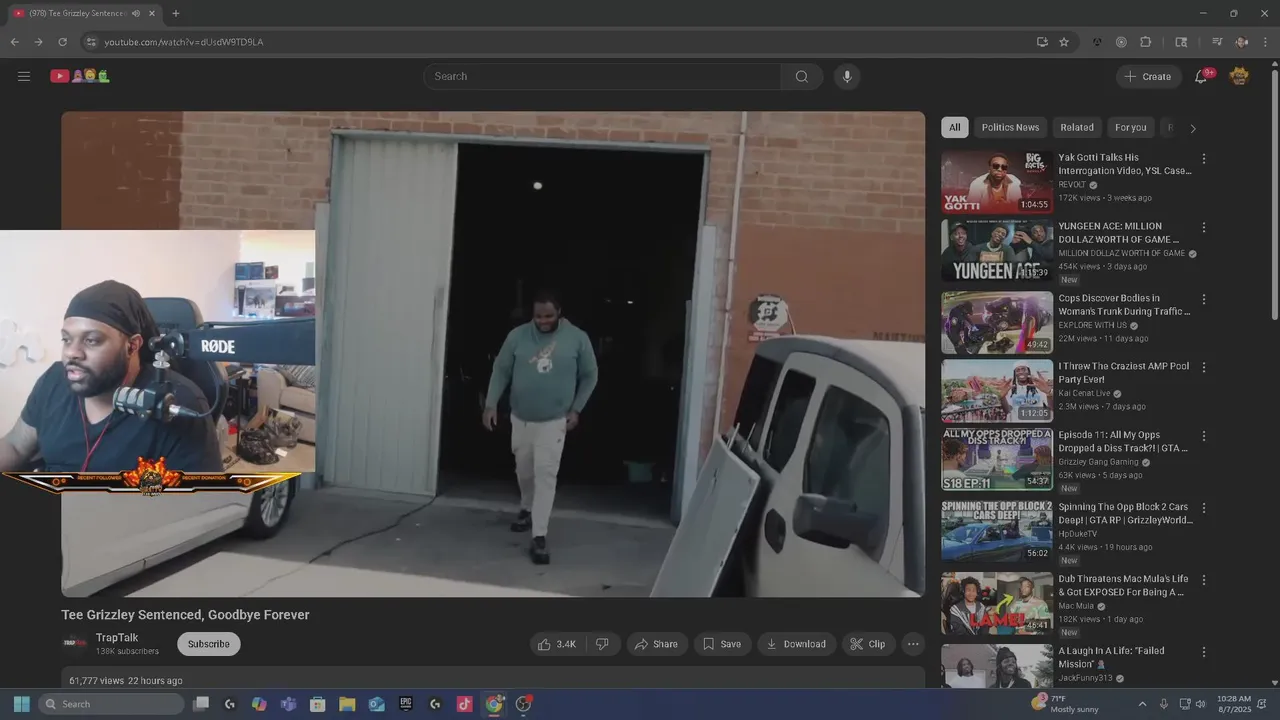
Task: Select the Related filter chip
Action: 1077,127
